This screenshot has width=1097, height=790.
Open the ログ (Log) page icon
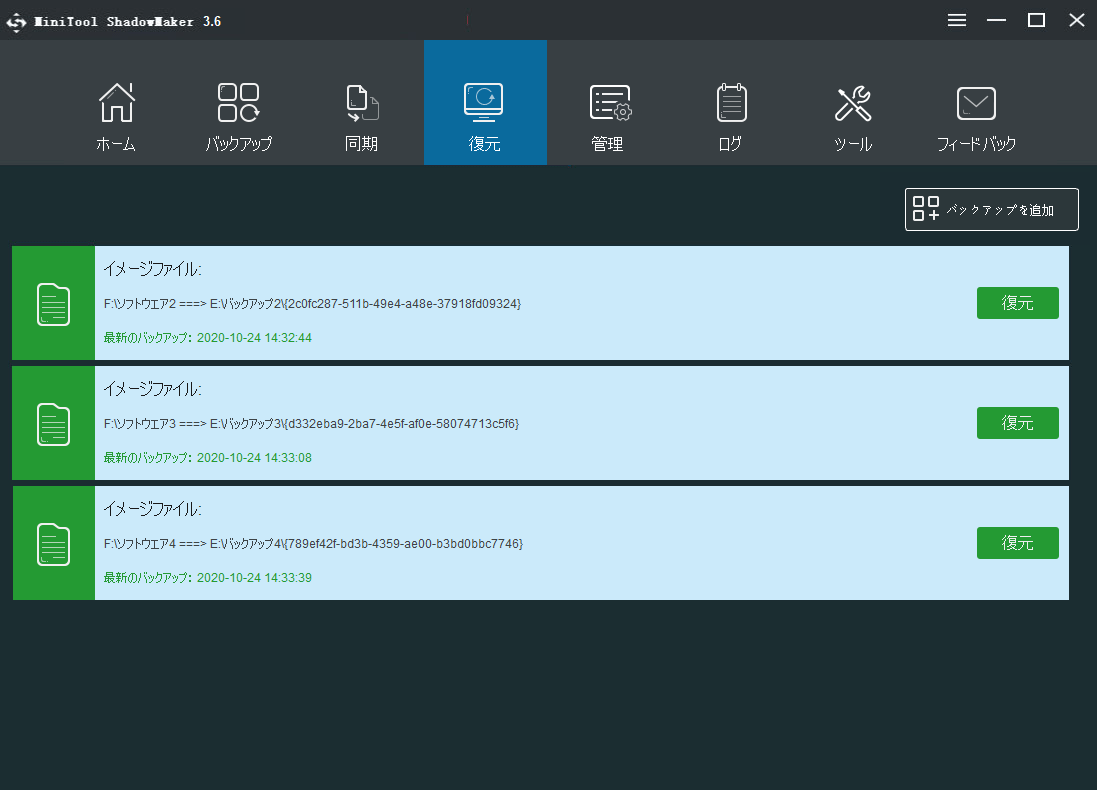(731, 103)
